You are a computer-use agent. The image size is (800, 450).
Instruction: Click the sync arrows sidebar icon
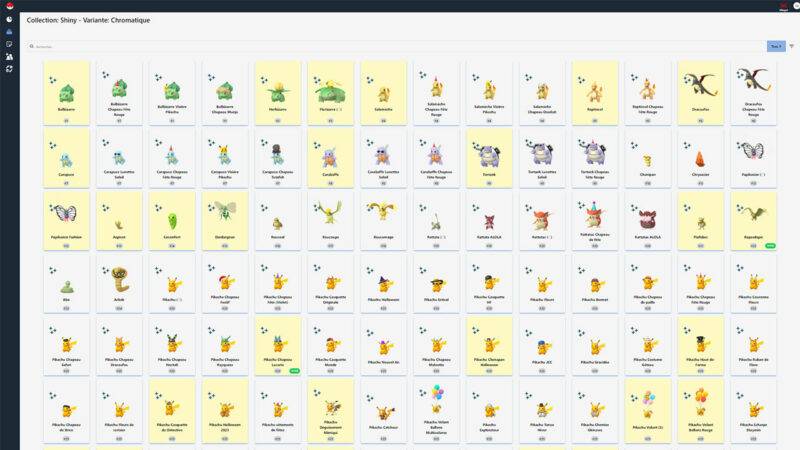(9, 69)
